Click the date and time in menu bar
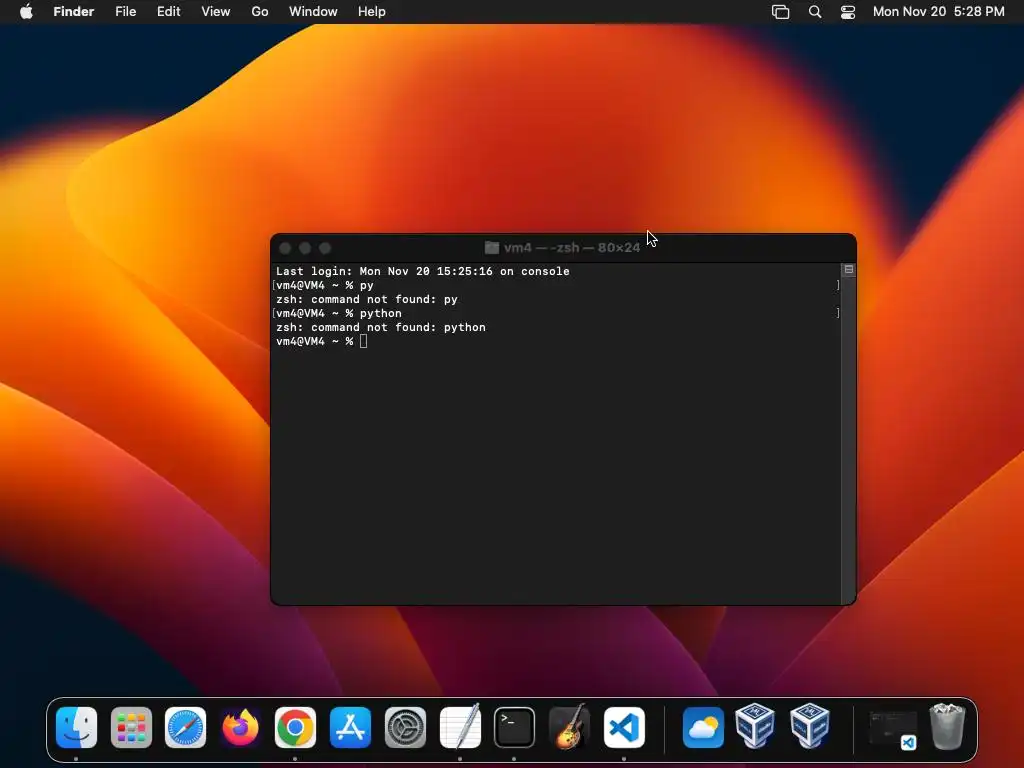 point(938,12)
